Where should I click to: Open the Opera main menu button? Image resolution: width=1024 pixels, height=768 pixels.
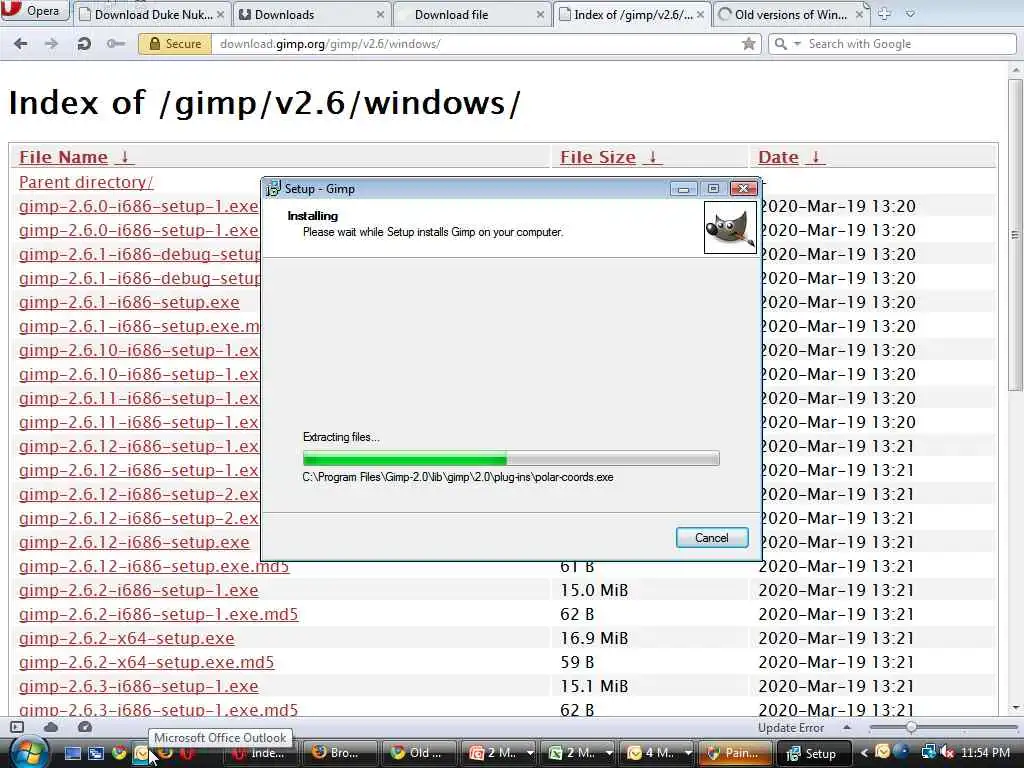[34, 10]
